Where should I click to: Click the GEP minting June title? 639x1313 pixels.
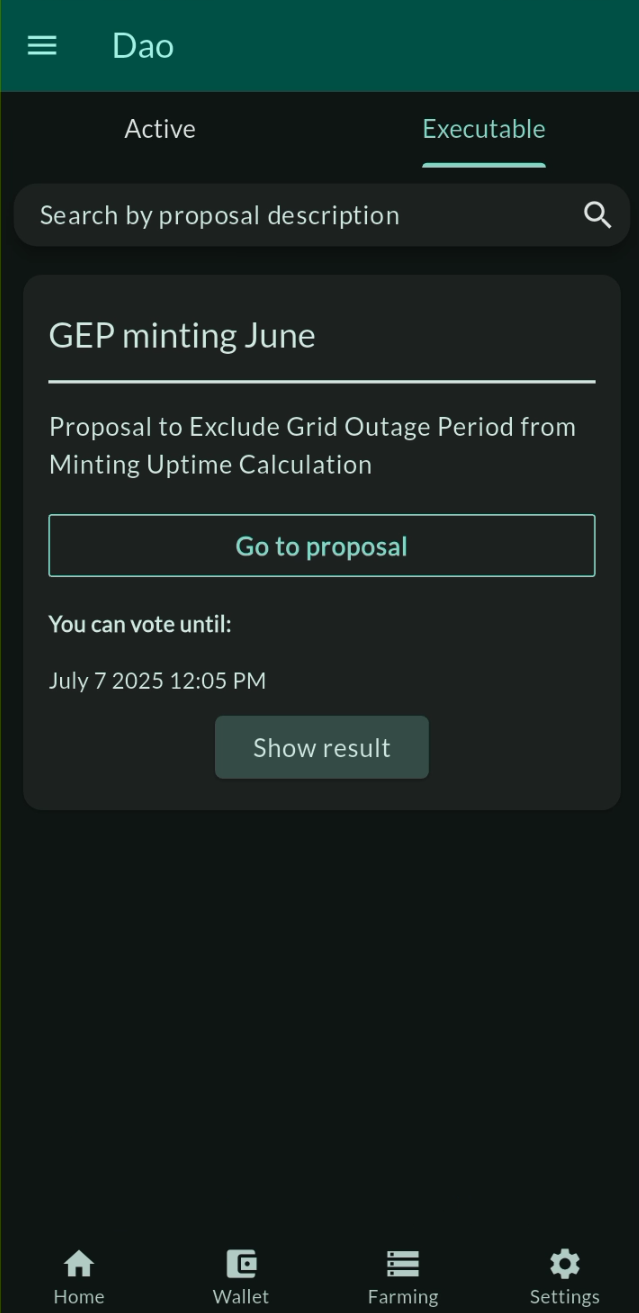[x=182, y=336]
